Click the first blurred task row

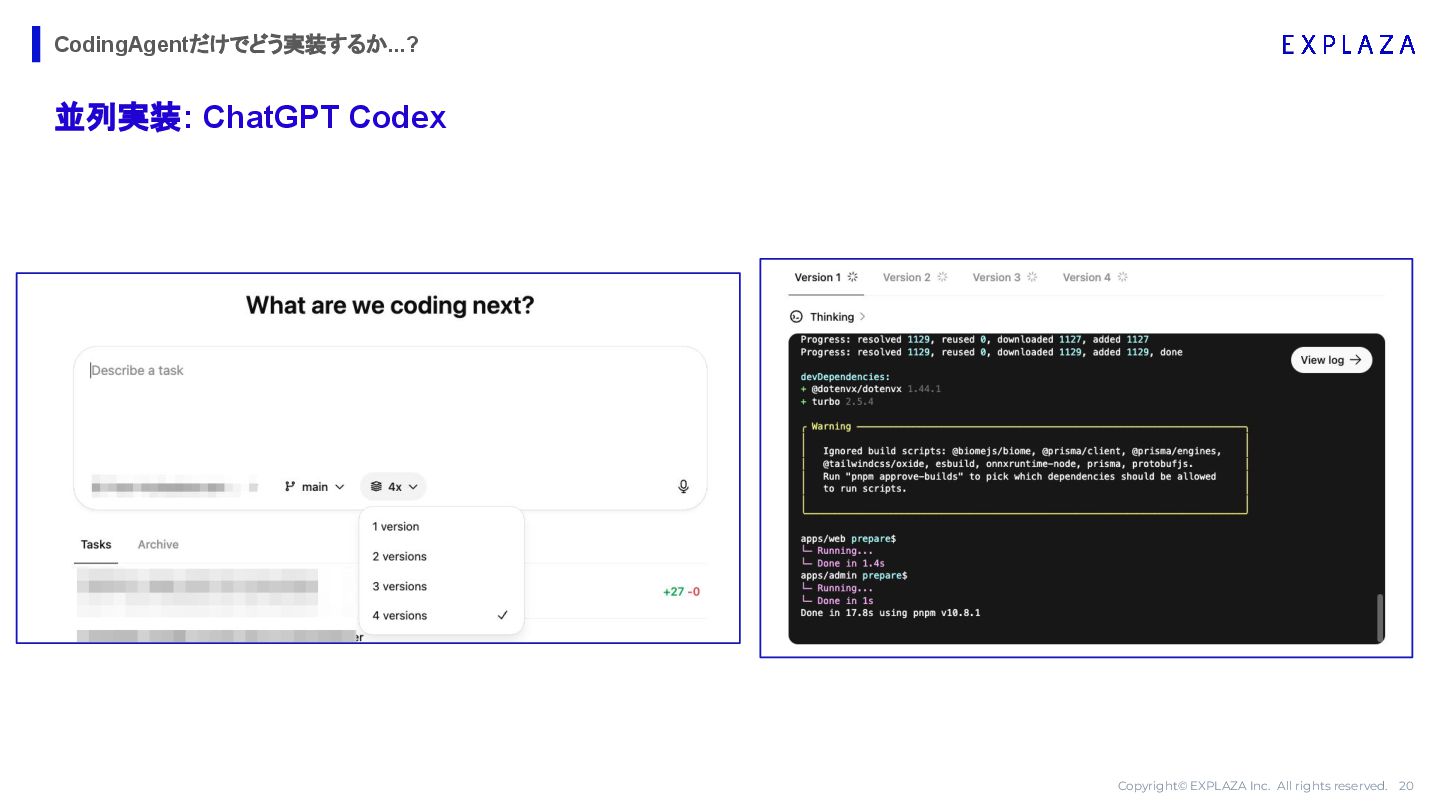pos(197,592)
